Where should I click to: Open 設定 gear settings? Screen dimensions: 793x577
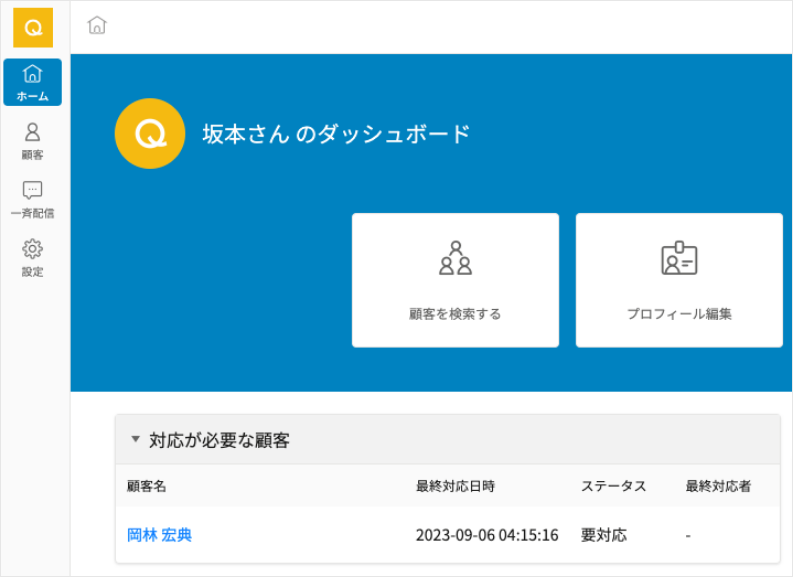33,257
